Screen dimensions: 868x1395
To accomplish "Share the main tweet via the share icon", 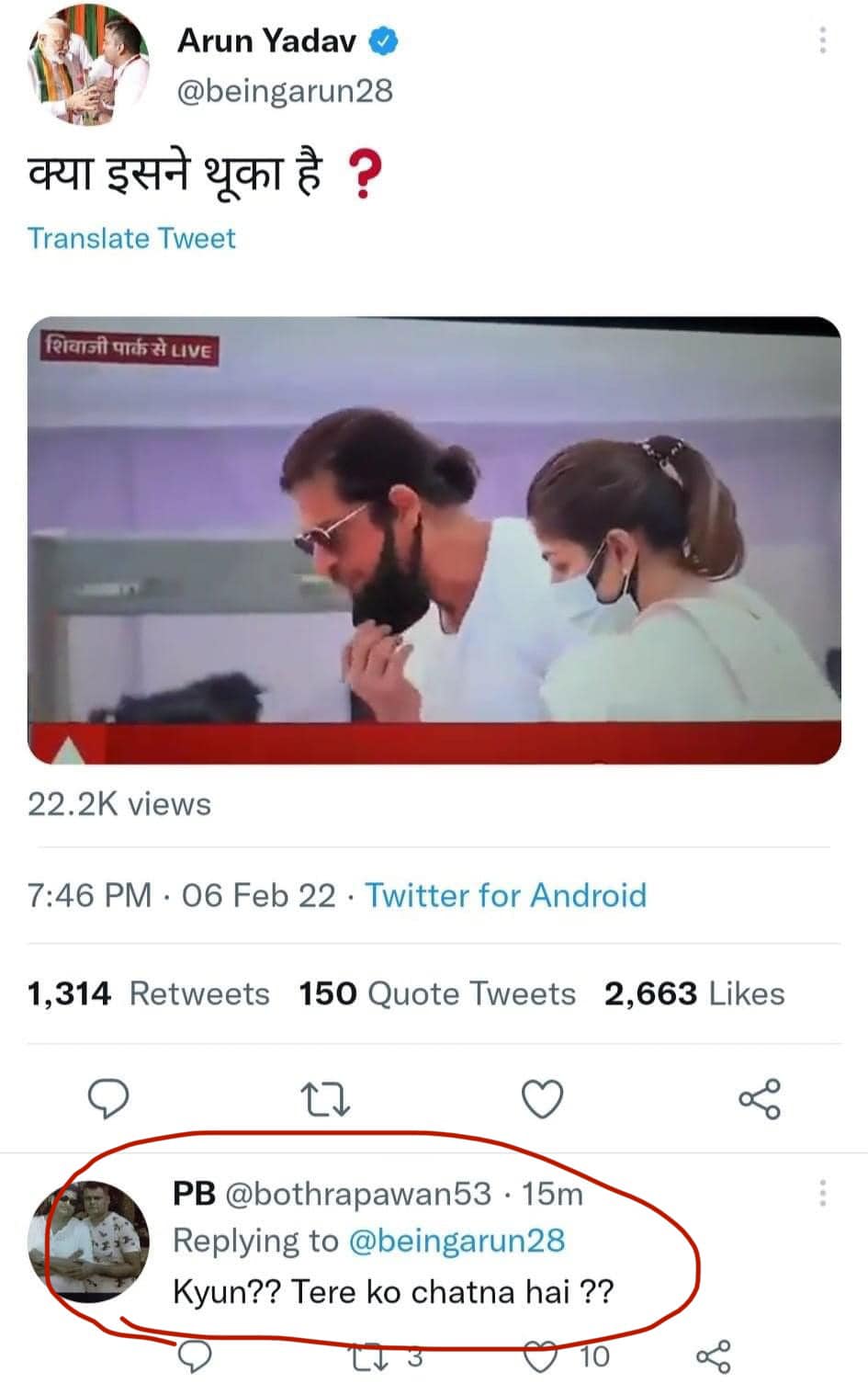I will (x=760, y=1098).
